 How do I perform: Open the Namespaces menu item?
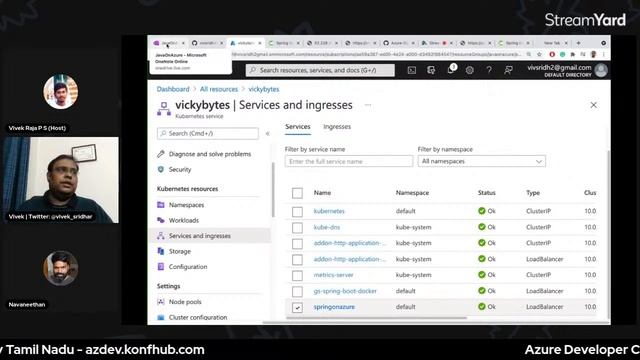pos(186,204)
